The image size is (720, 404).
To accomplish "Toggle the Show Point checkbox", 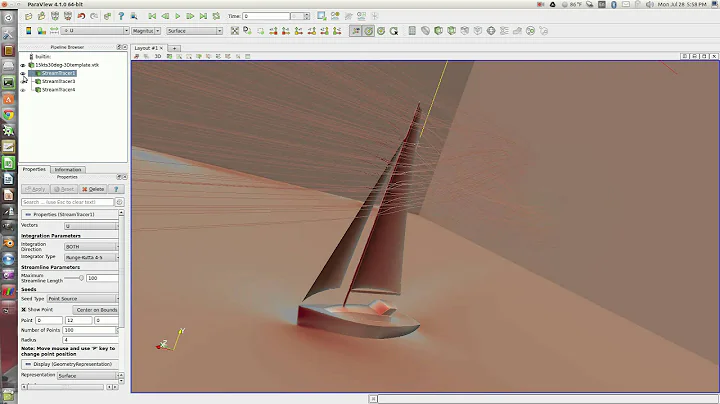I will click(23, 309).
